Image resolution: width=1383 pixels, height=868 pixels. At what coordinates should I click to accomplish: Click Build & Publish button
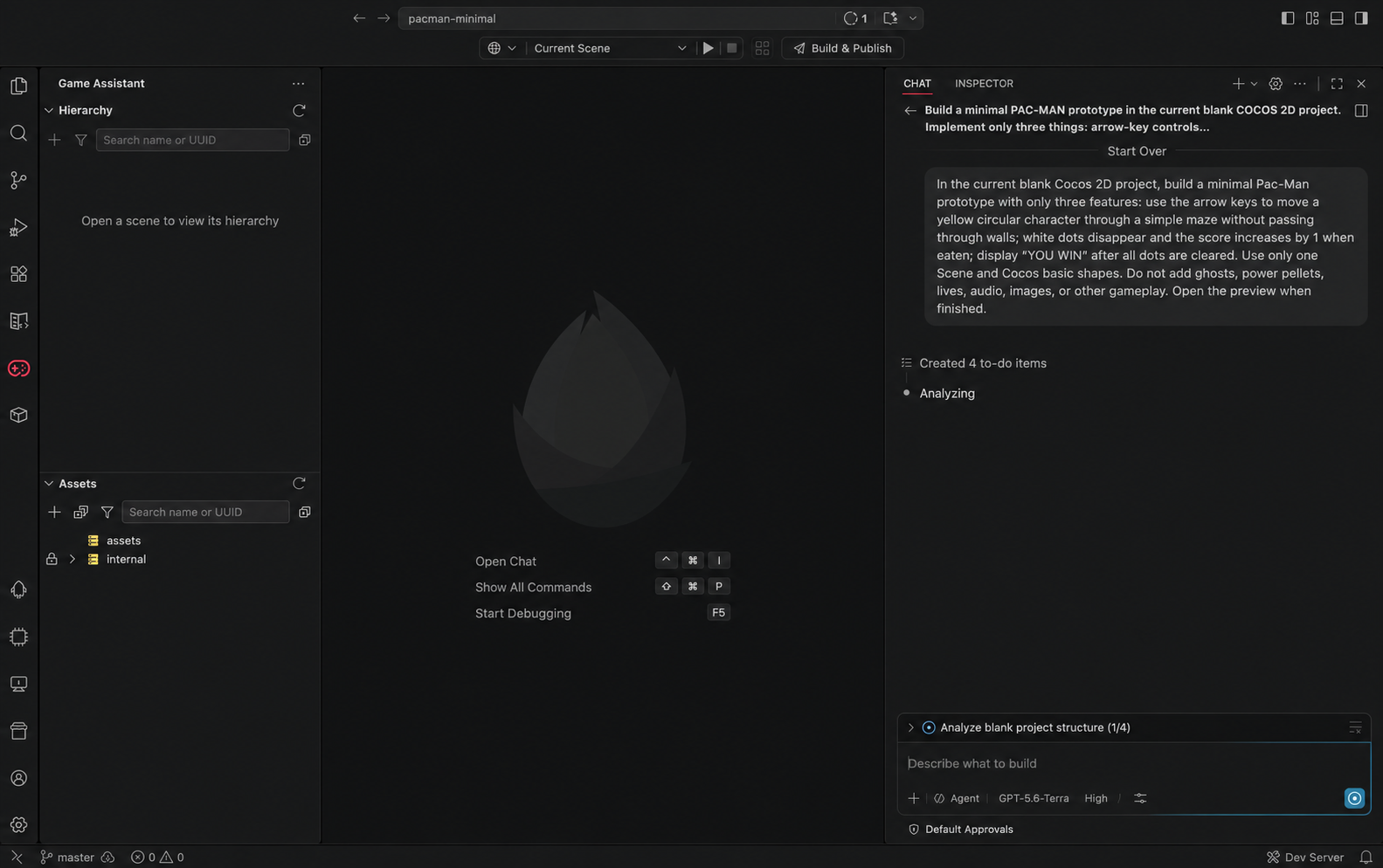click(843, 48)
